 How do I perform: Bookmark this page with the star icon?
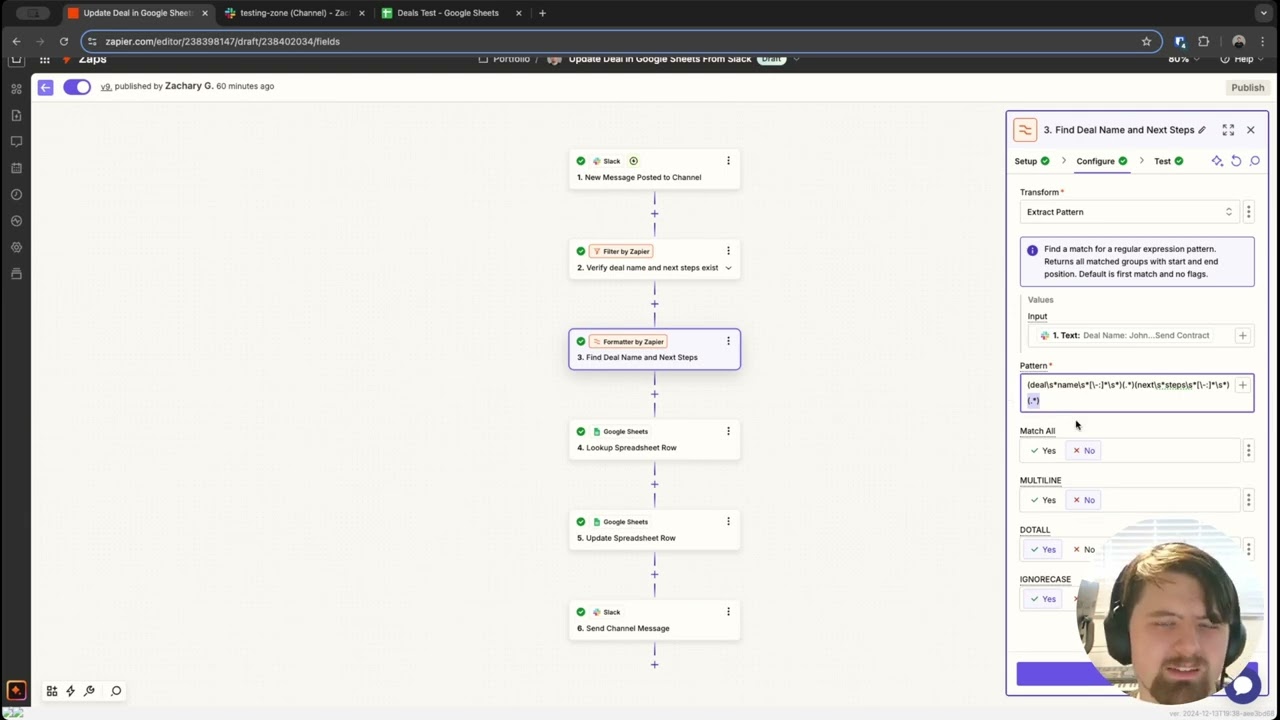pyautogui.click(x=1146, y=41)
